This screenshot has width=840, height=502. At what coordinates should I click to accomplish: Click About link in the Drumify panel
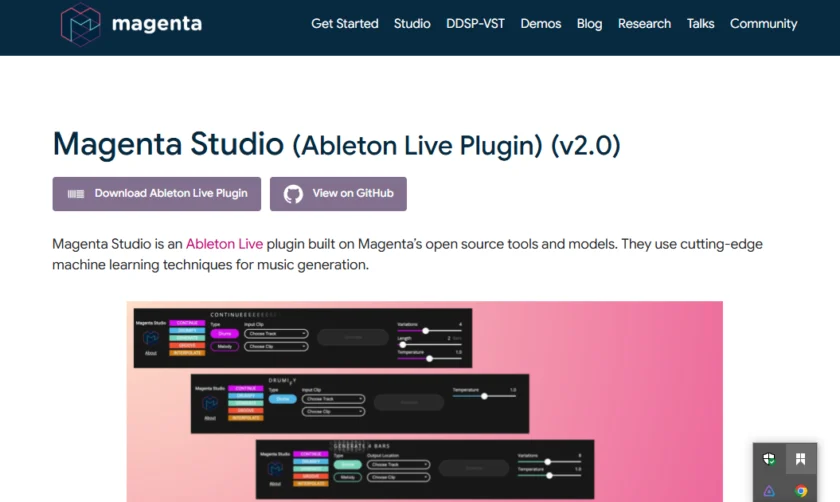210,418
